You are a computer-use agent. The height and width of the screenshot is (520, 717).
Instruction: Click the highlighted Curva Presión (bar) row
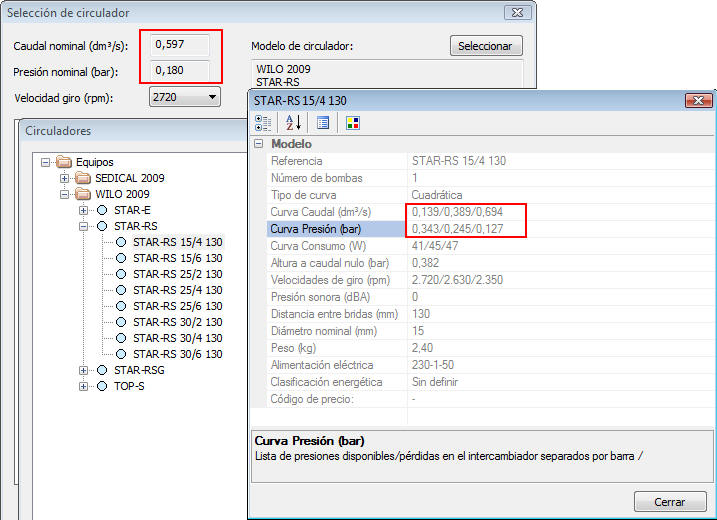(x=492, y=229)
